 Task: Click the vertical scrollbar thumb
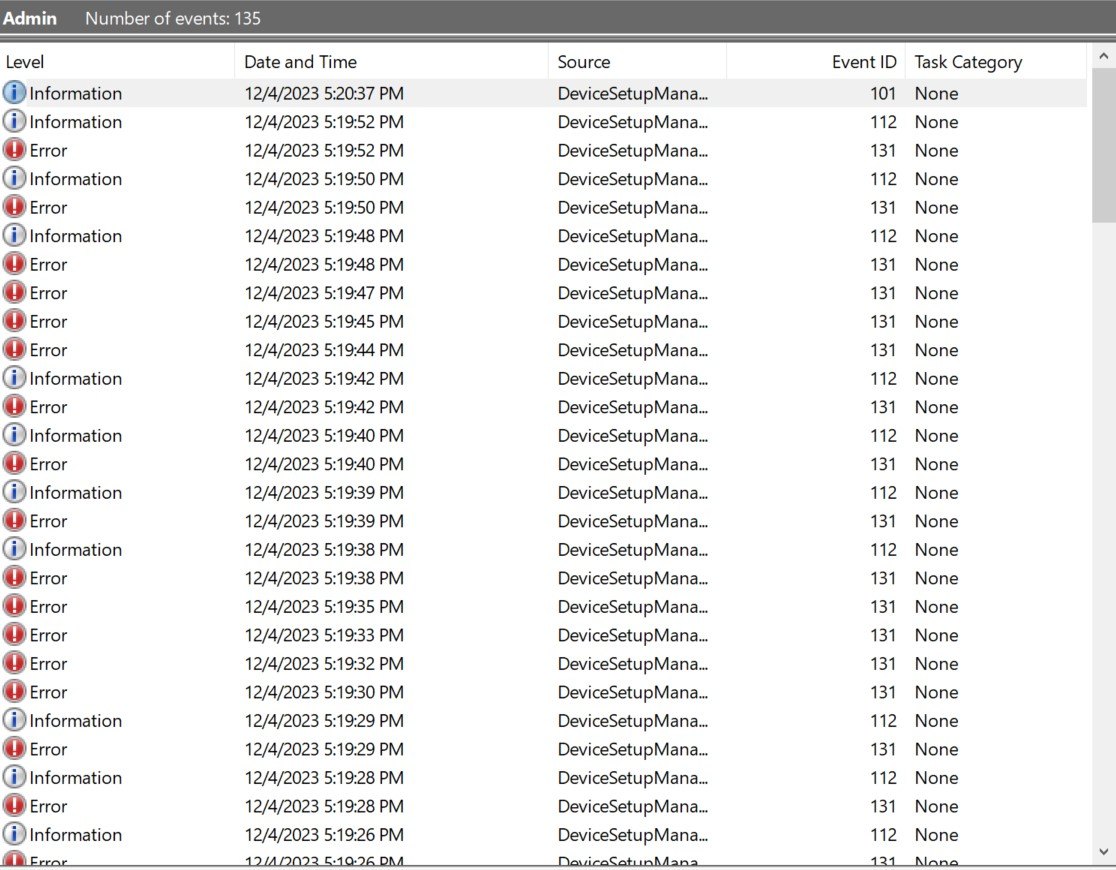[x=1103, y=145]
